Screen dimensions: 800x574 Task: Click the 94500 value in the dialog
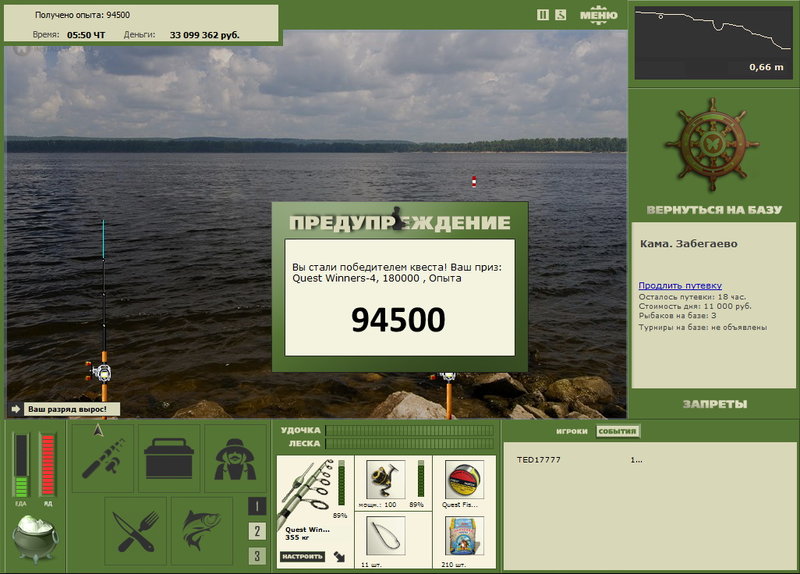pyautogui.click(x=398, y=320)
